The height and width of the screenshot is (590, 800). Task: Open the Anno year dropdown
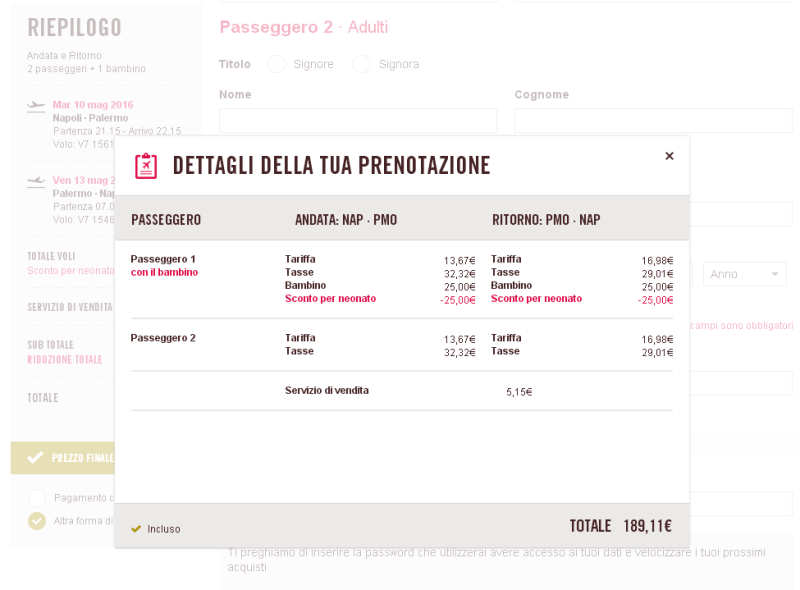(745, 274)
